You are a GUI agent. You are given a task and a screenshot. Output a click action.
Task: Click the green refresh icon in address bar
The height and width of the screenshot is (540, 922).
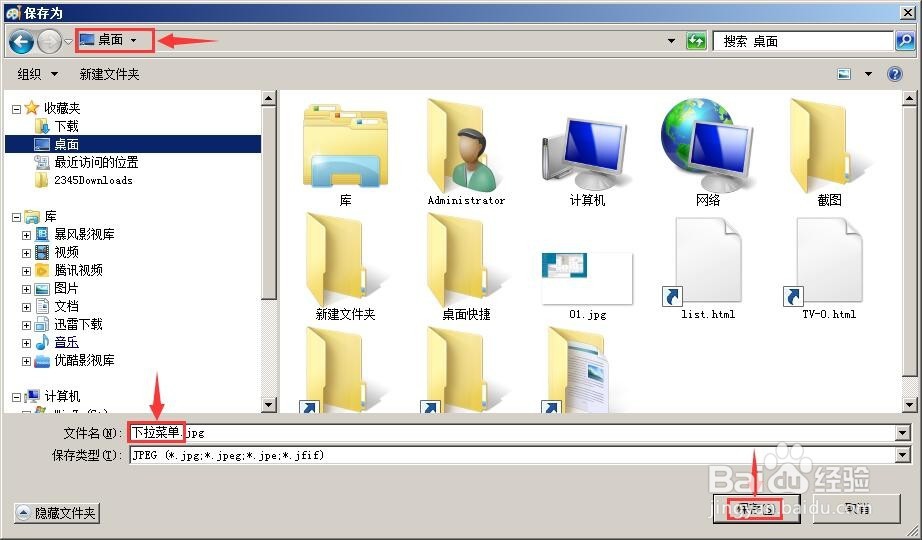tap(696, 41)
